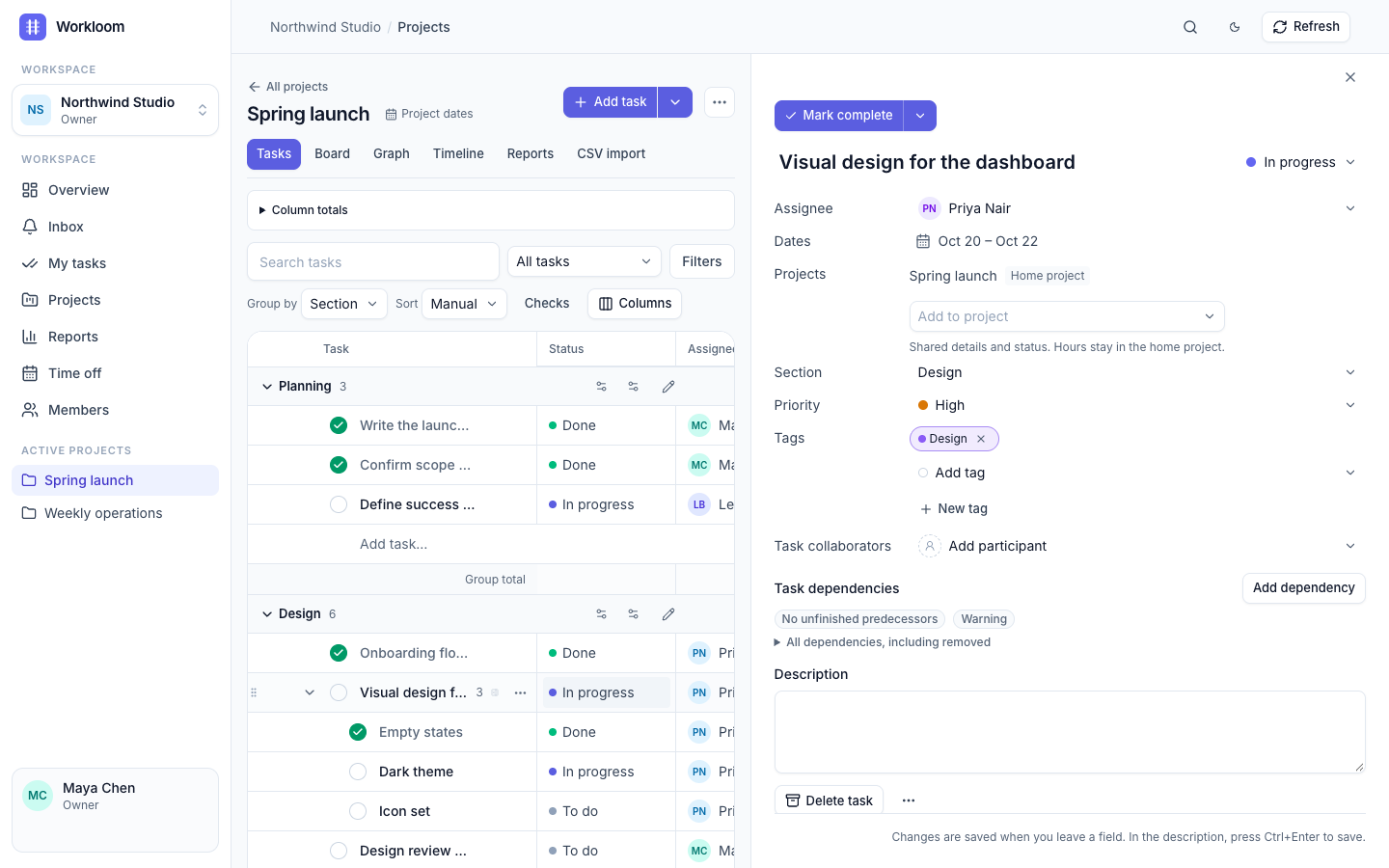Open the Group by Section dropdown
The height and width of the screenshot is (868, 1389).
click(x=344, y=304)
